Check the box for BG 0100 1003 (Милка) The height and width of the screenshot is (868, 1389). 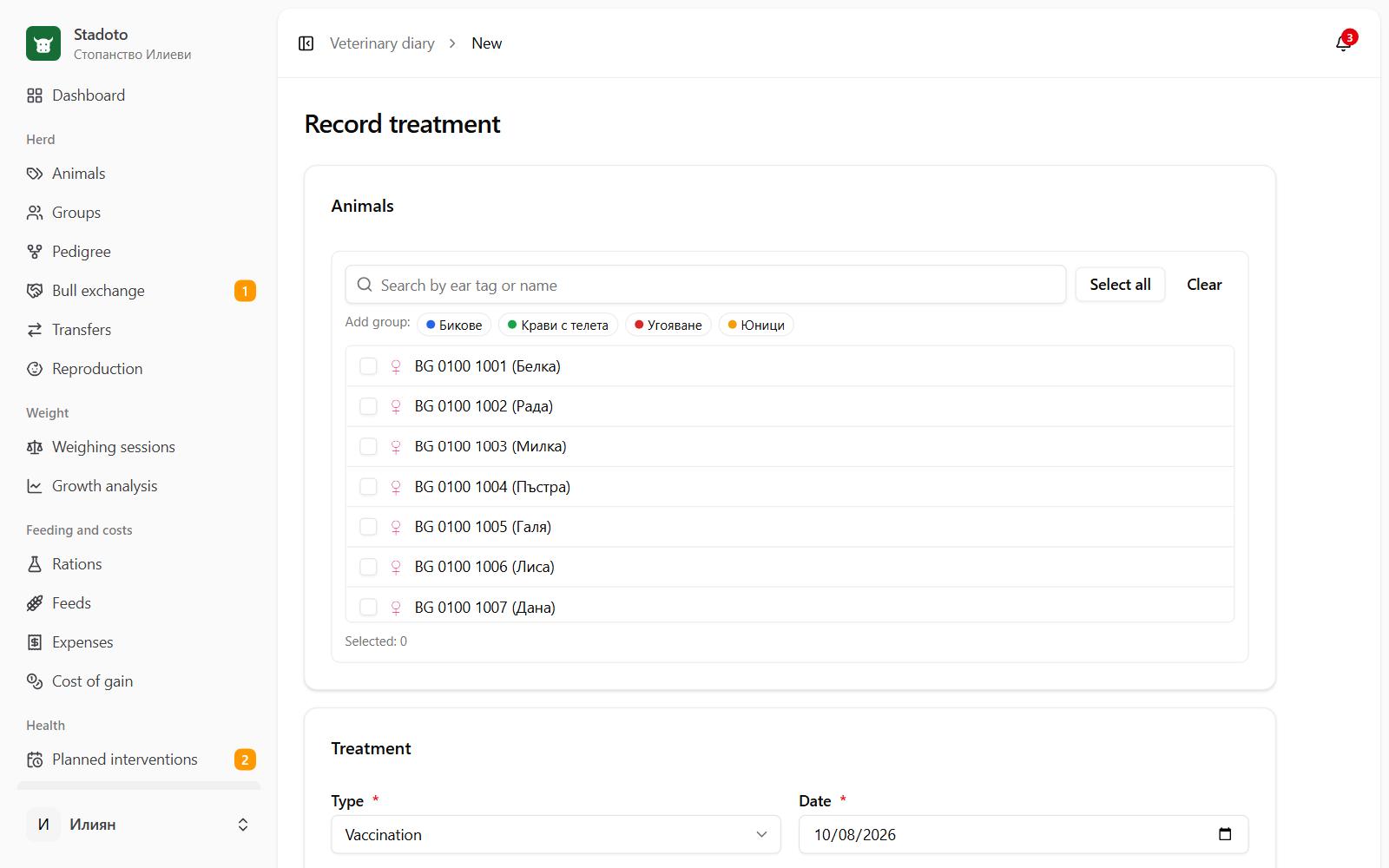tap(368, 446)
